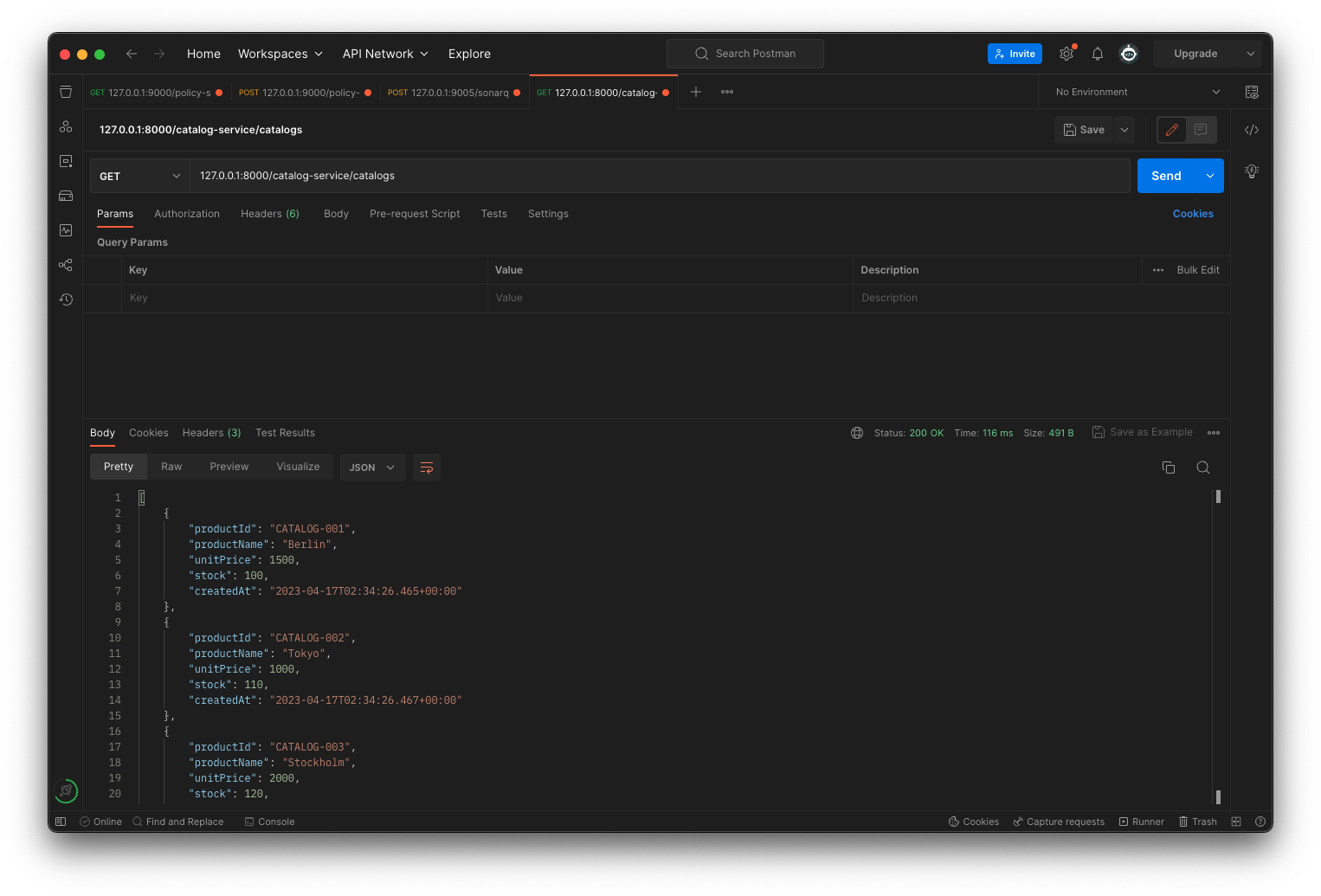The width and height of the screenshot is (1321, 896).
Task: Open the Console in status bar
Action: [270, 822]
